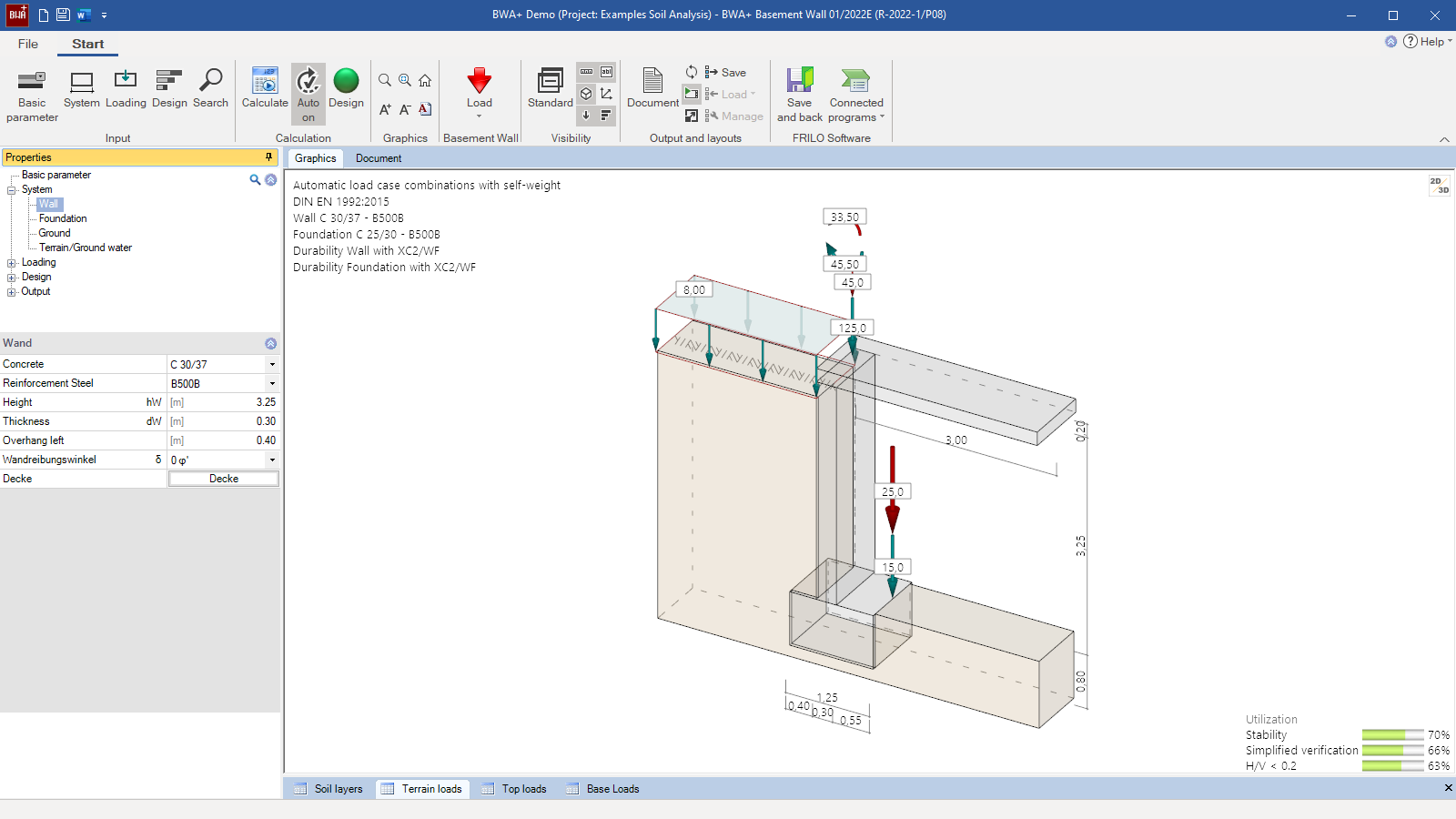
Task: Switch to the Start ribbon tab
Action: click(87, 44)
